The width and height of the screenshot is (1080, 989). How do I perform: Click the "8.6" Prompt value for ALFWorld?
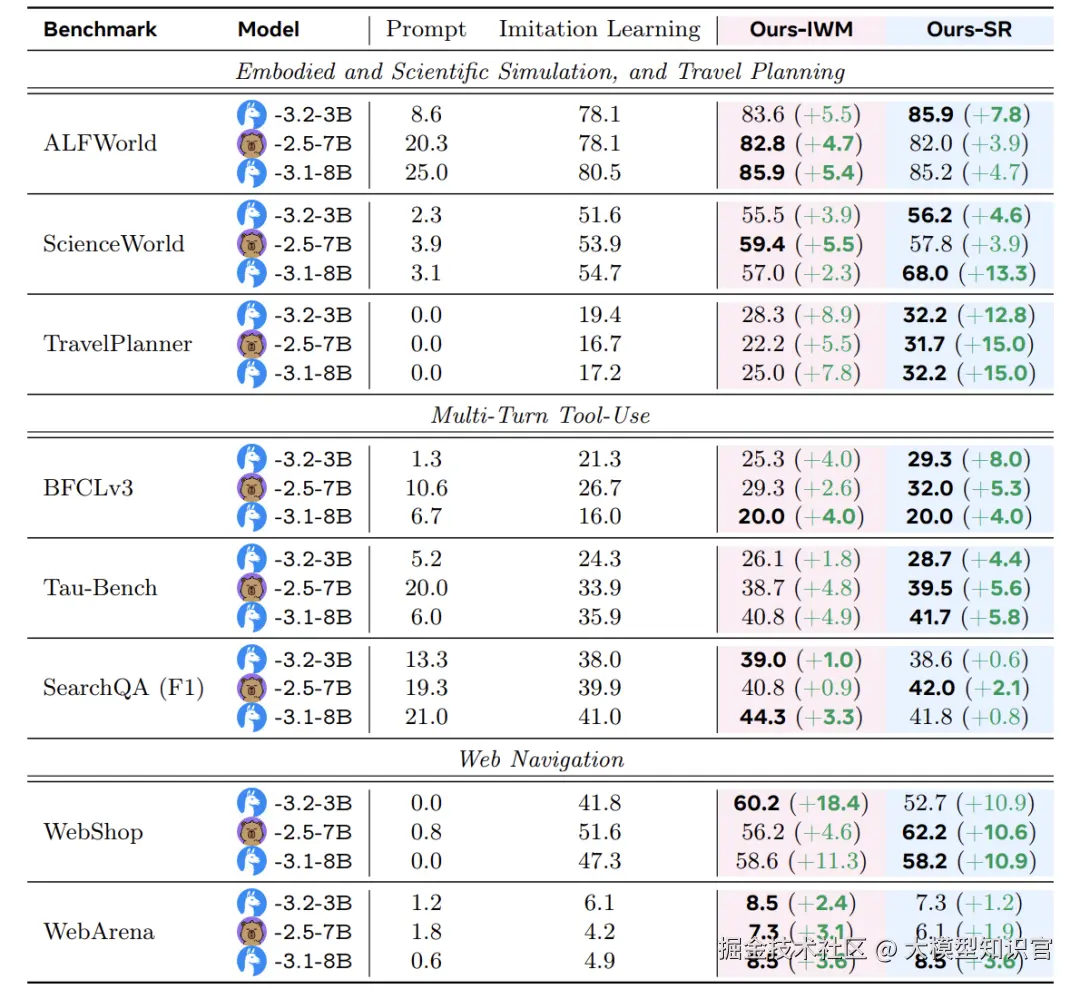(426, 114)
